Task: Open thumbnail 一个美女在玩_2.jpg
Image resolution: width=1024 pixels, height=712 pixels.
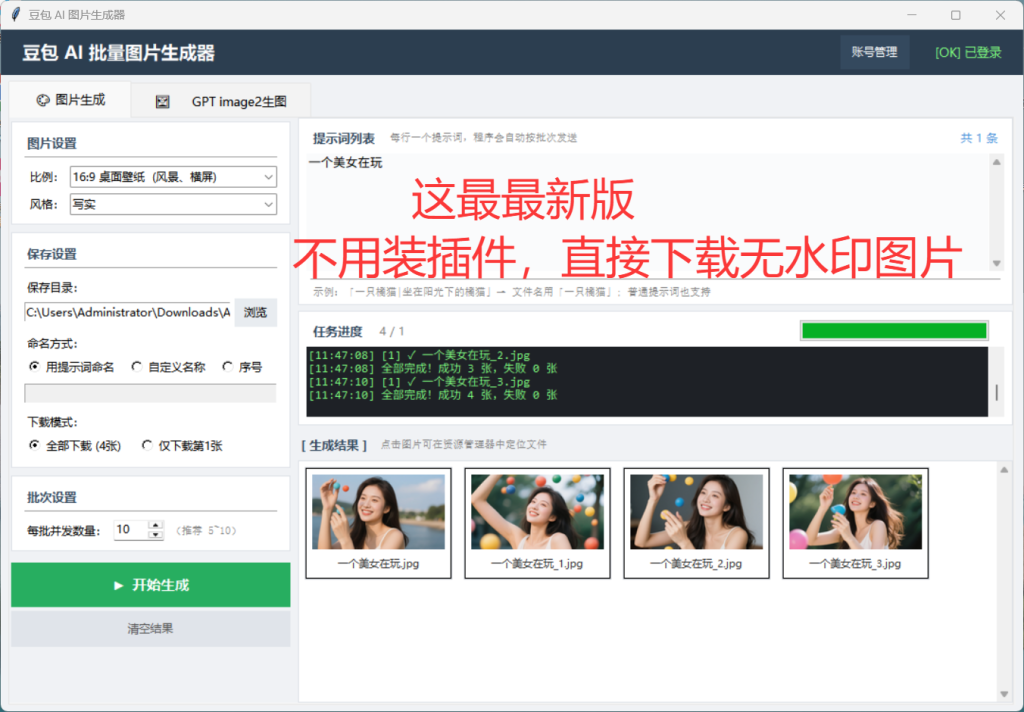Action: 696,523
